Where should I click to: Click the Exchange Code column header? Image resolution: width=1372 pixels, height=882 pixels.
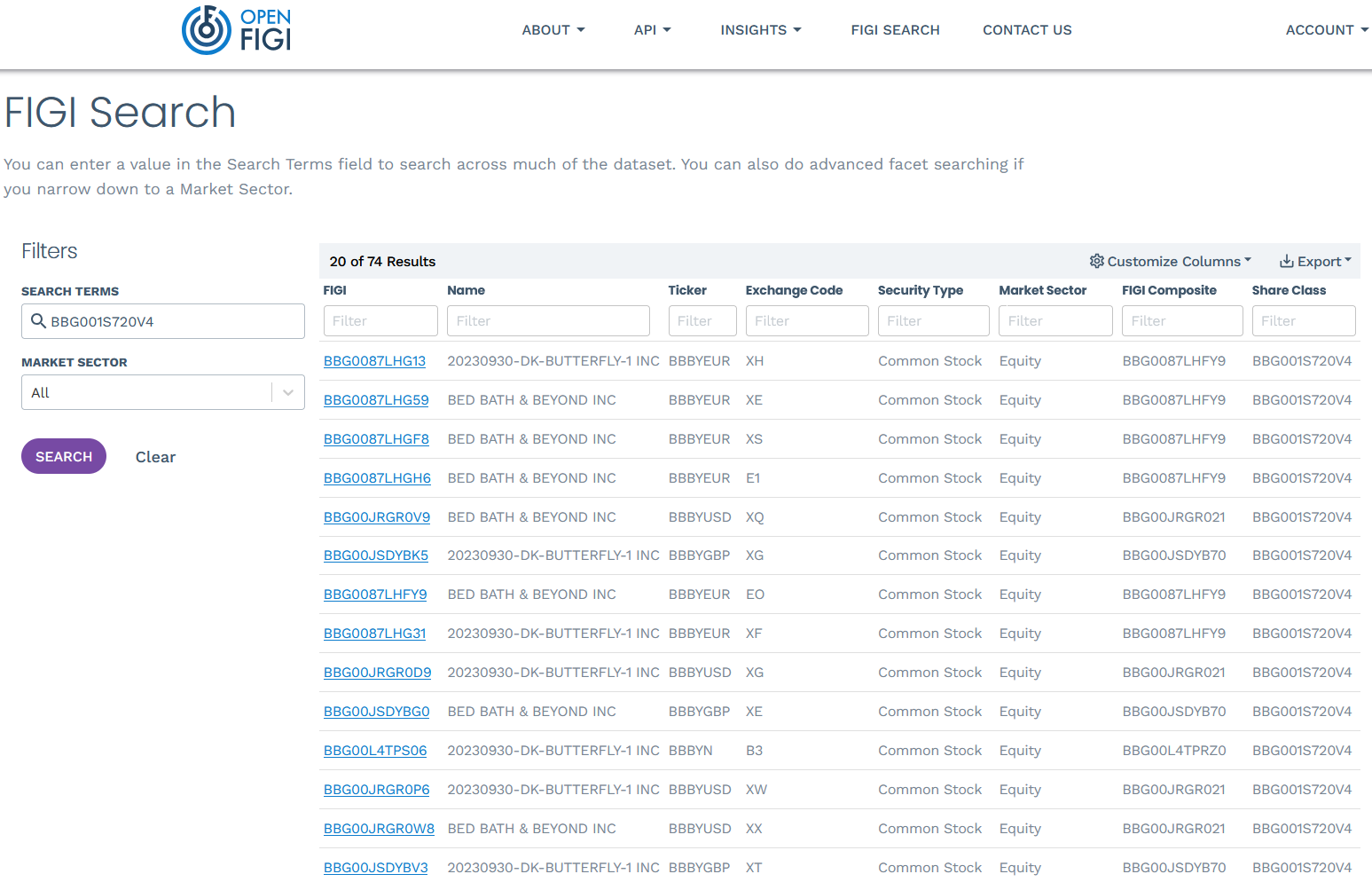click(795, 290)
